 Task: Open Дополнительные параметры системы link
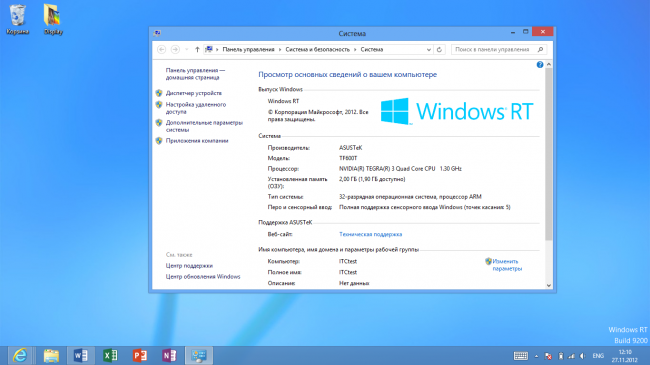pos(204,126)
